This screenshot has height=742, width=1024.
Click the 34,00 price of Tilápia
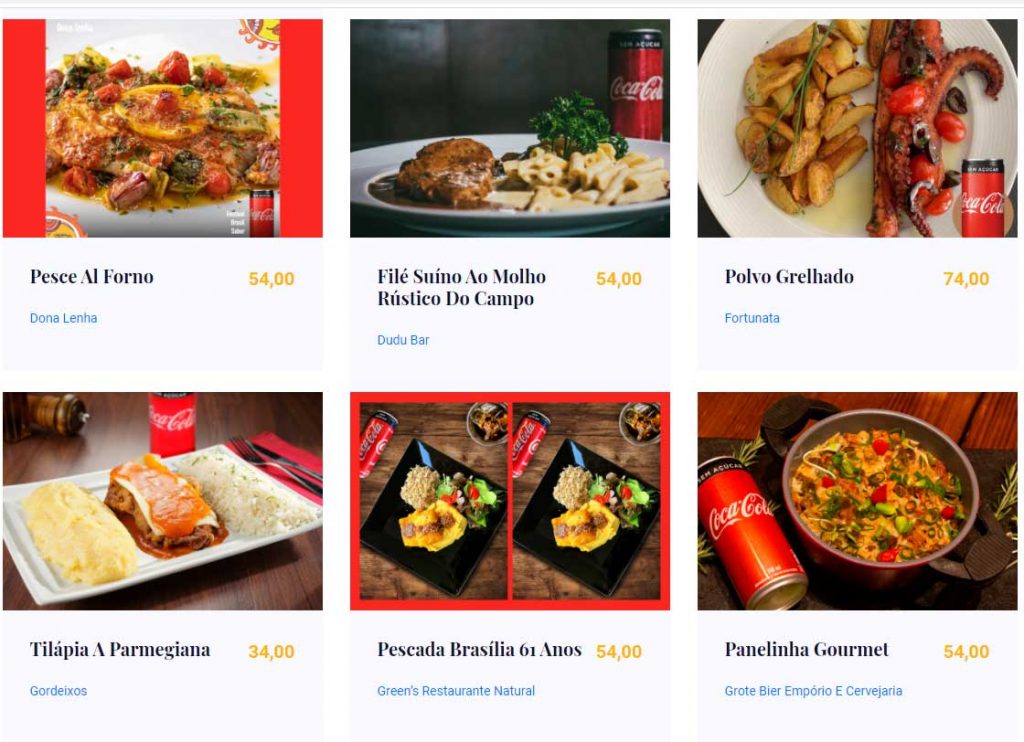(271, 652)
